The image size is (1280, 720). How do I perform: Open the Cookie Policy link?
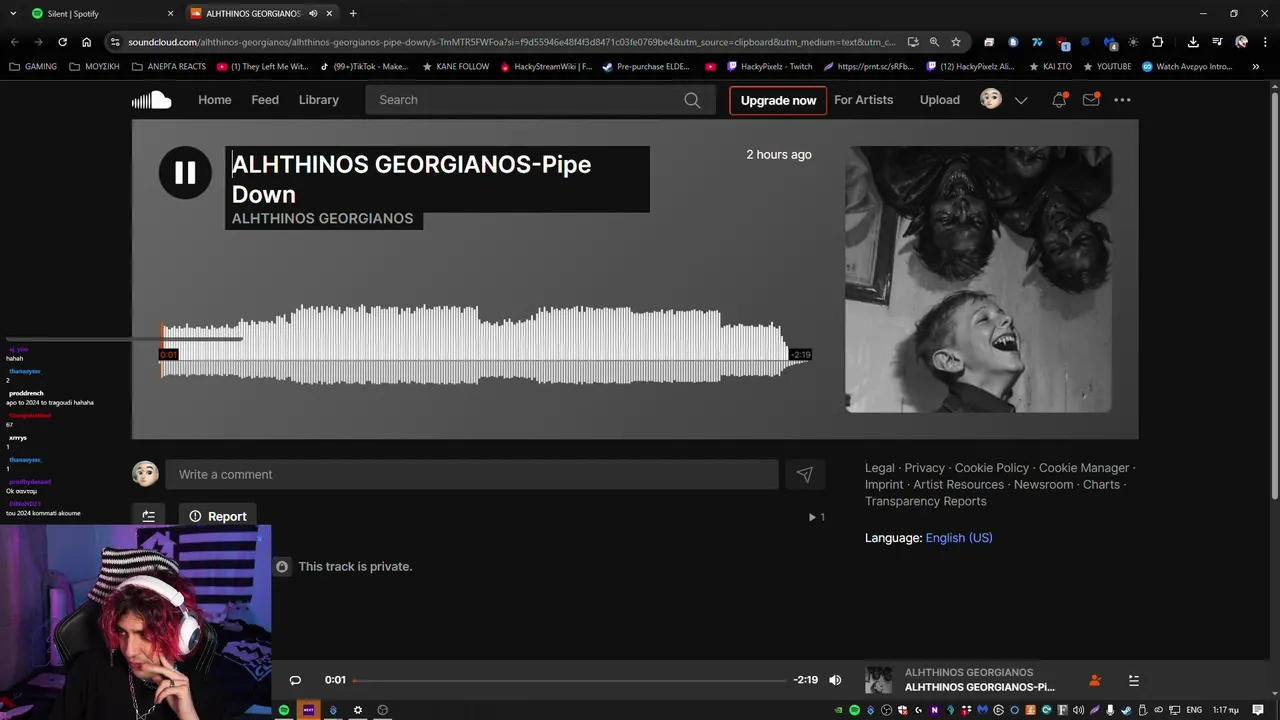pyautogui.click(x=992, y=468)
